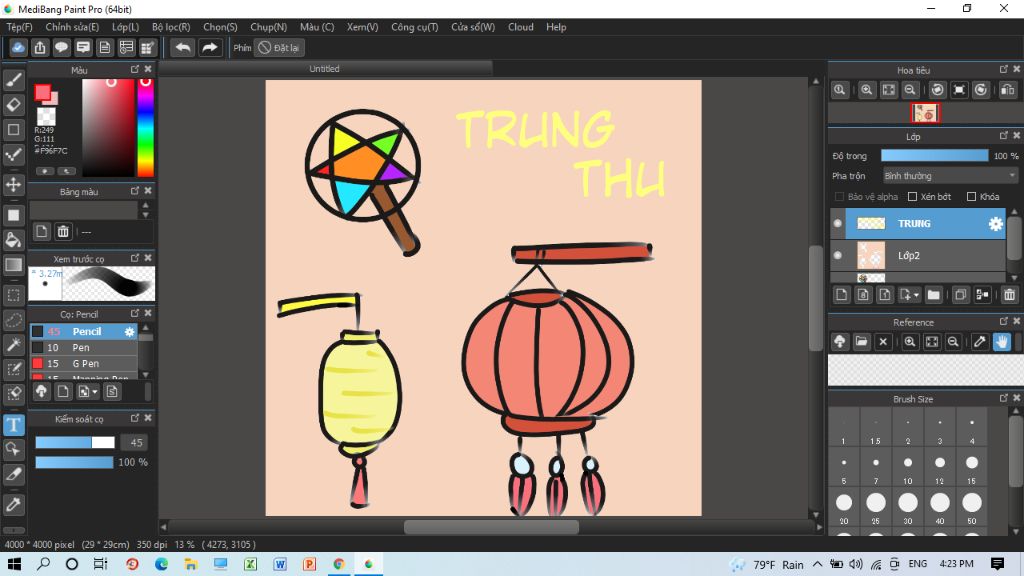1024x576 pixels.
Task: Open the Lớp(L) menu
Action: pyautogui.click(x=125, y=27)
